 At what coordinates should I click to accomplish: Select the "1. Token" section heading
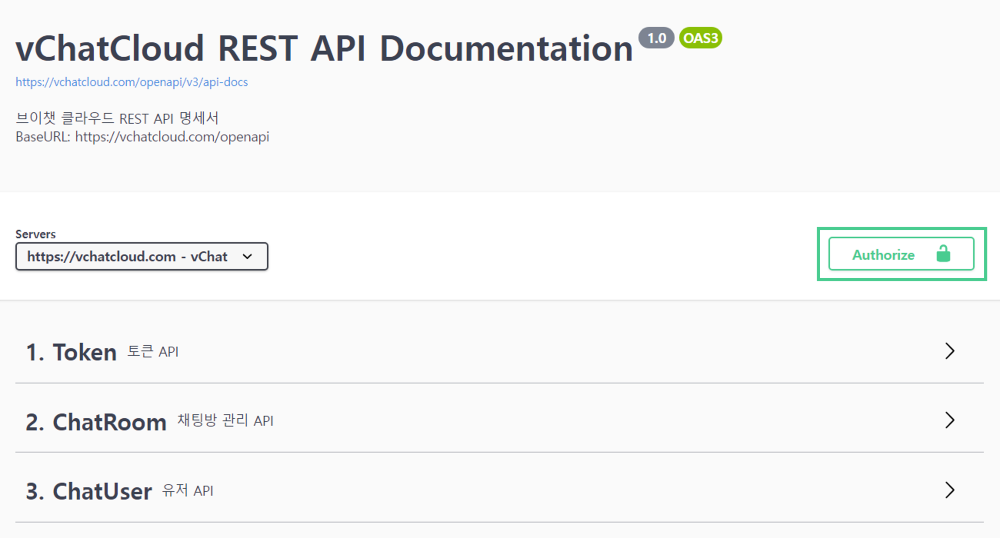71,352
